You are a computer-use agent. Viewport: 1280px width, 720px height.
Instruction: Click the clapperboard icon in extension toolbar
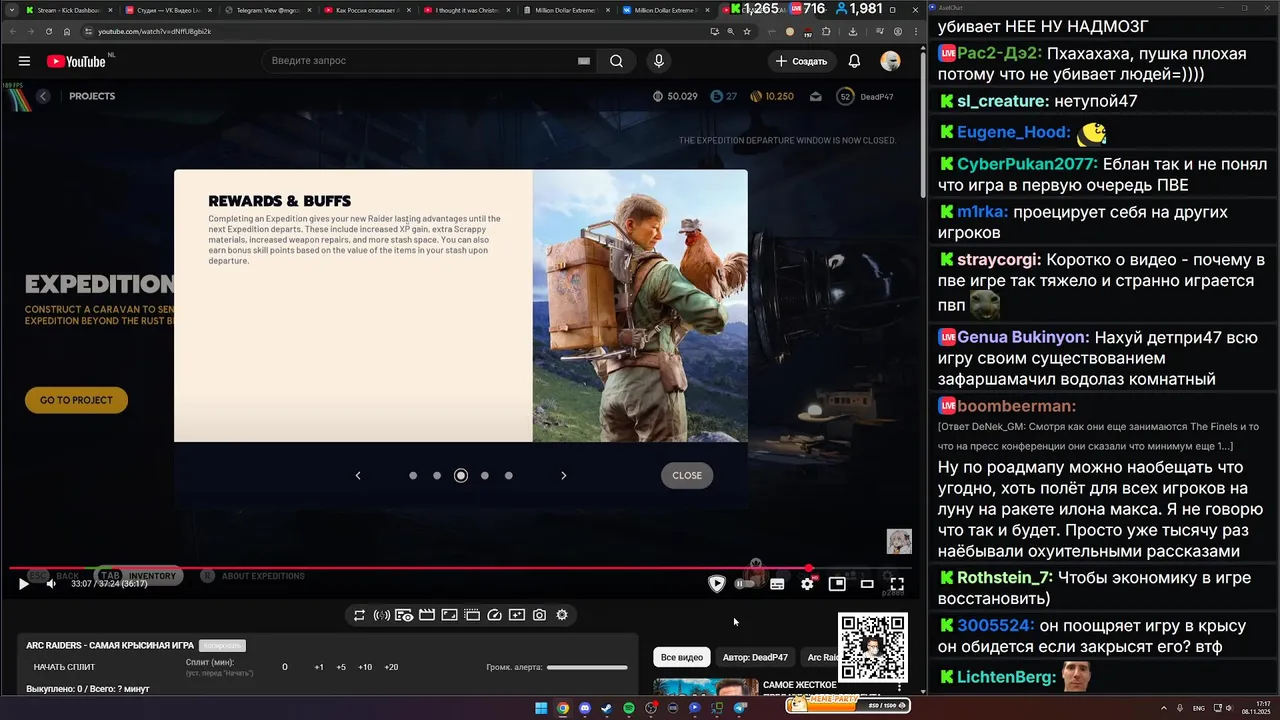(426, 615)
